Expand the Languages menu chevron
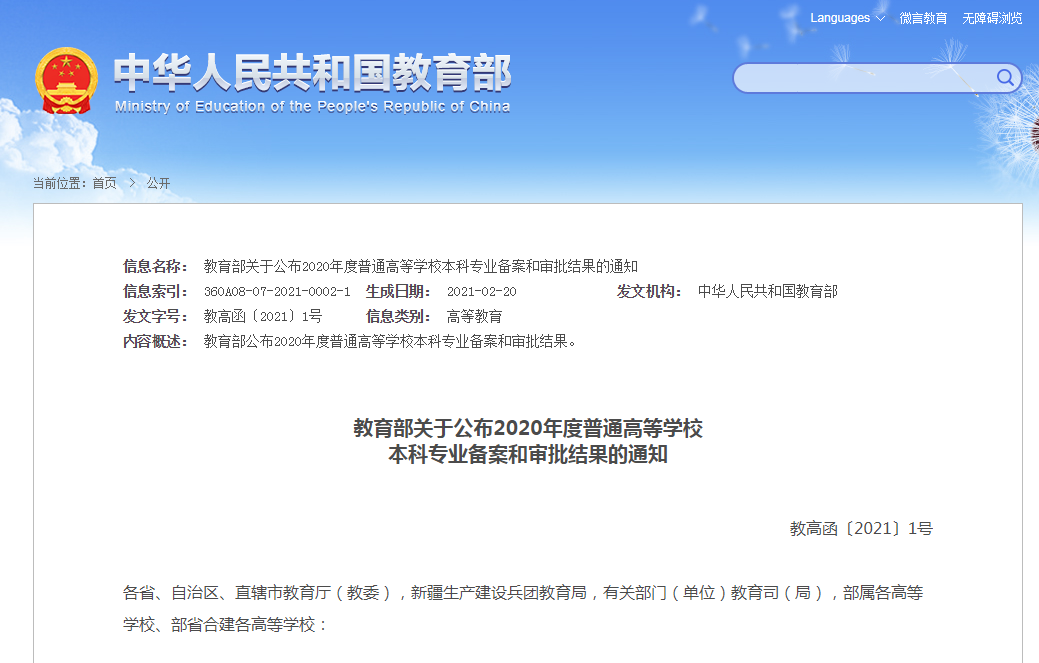The image size is (1039, 663). [879, 18]
